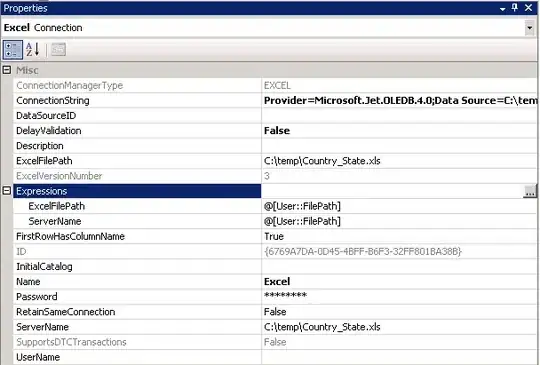The height and width of the screenshot is (365, 540).
Task: Click the Name value Excel
Action: 277,282
